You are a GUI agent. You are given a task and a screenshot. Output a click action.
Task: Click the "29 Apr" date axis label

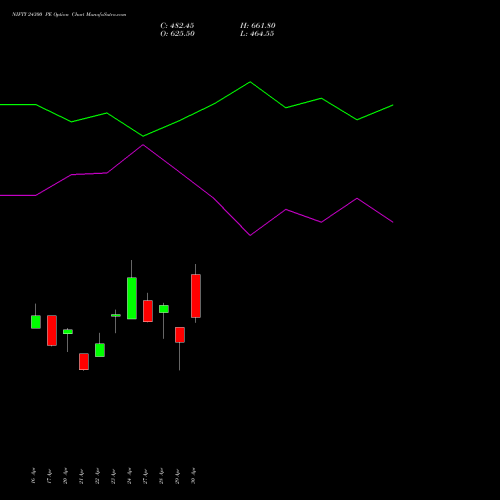[x=177, y=476]
